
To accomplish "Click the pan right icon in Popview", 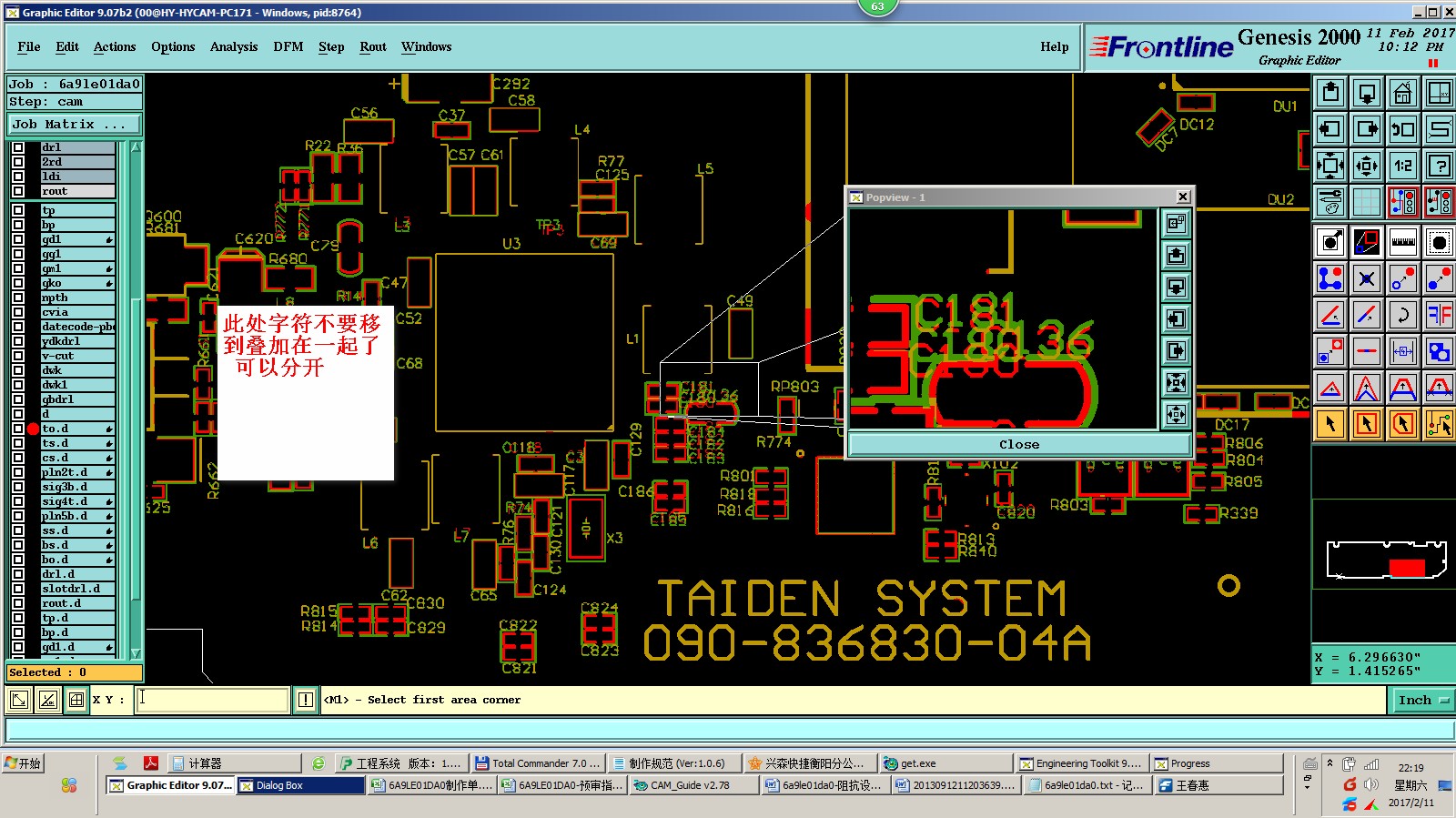I will (1176, 350).
